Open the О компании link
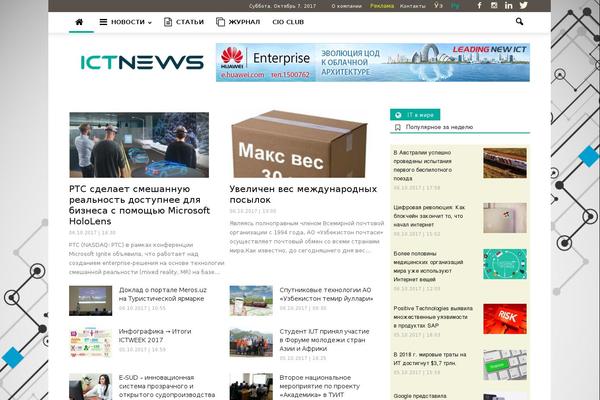This screenshot has width=600, height=400. [x=346, y=6]
